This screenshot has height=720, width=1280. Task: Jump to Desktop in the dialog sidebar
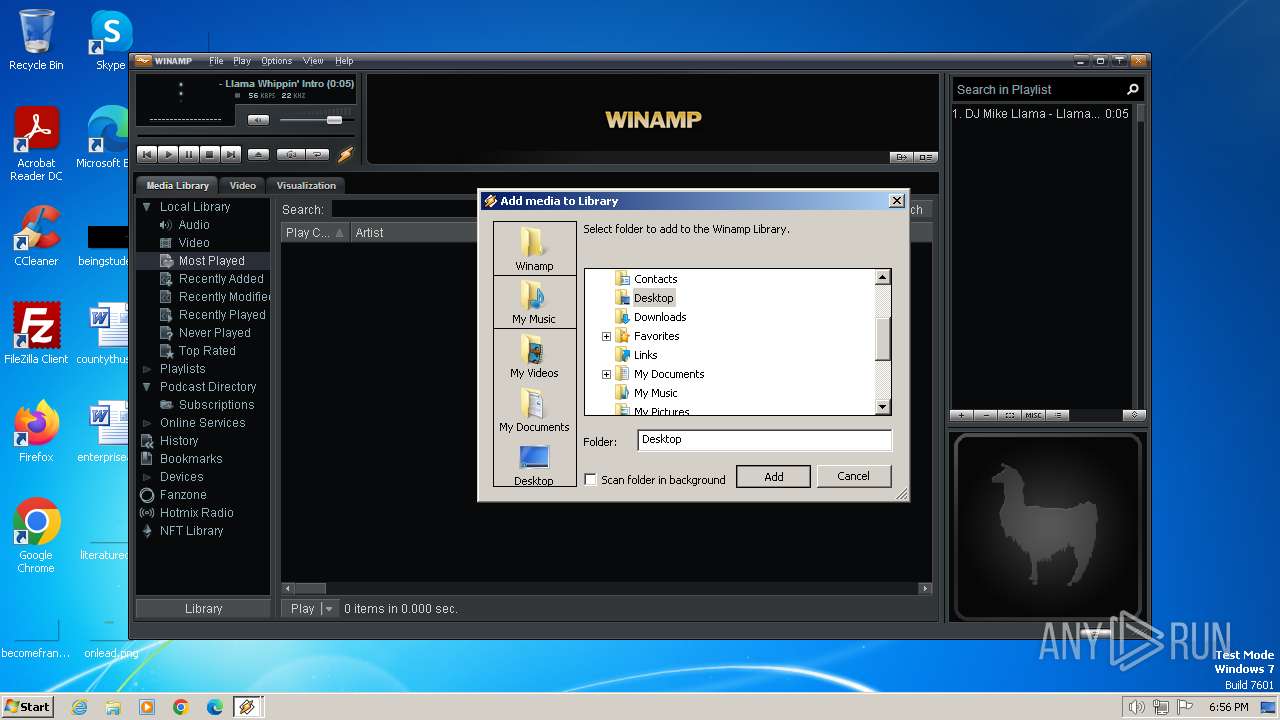[534, 464]
